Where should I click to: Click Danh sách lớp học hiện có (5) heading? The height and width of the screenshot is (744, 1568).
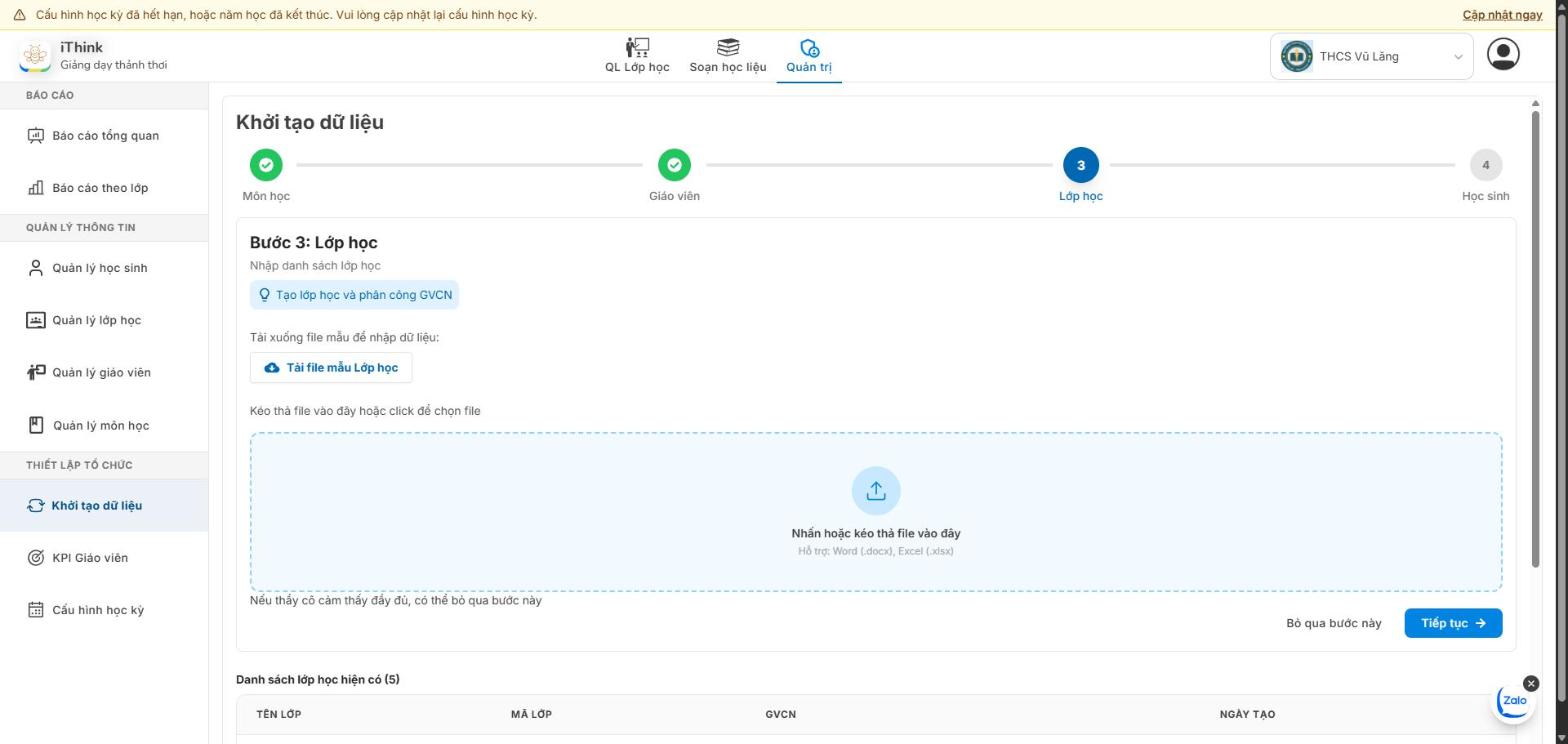(x=318, y=680)
